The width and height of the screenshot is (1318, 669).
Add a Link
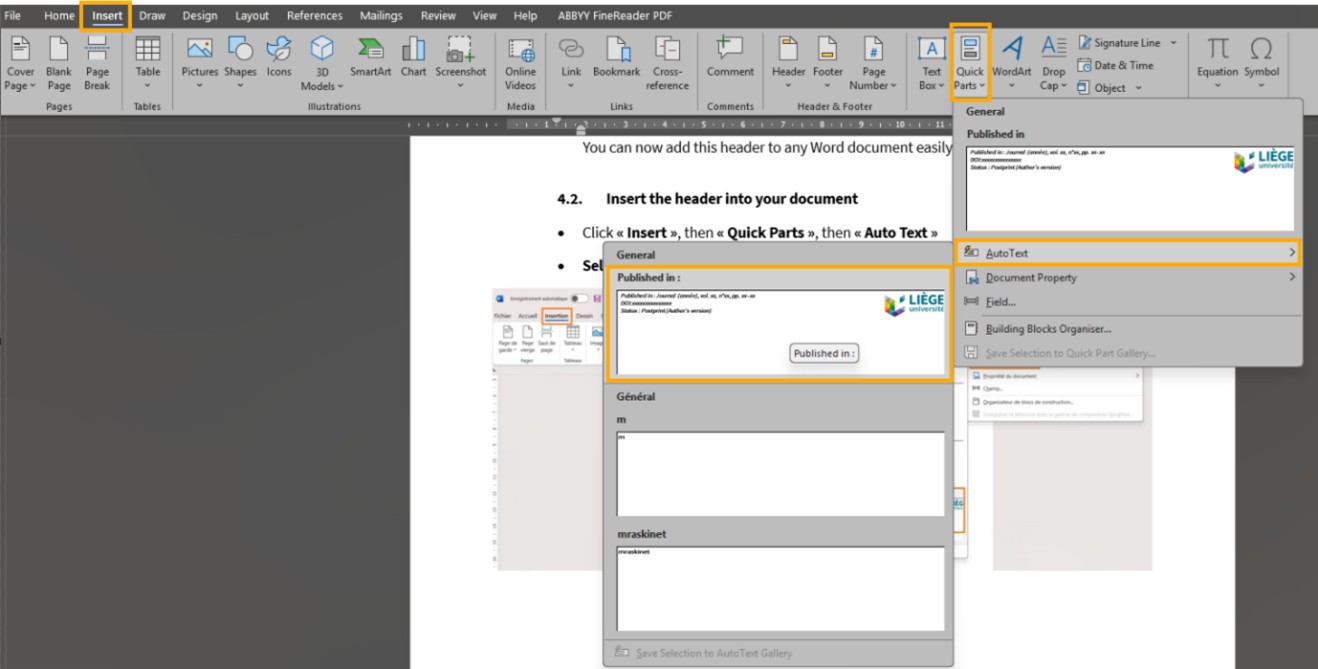click(571, 64)
